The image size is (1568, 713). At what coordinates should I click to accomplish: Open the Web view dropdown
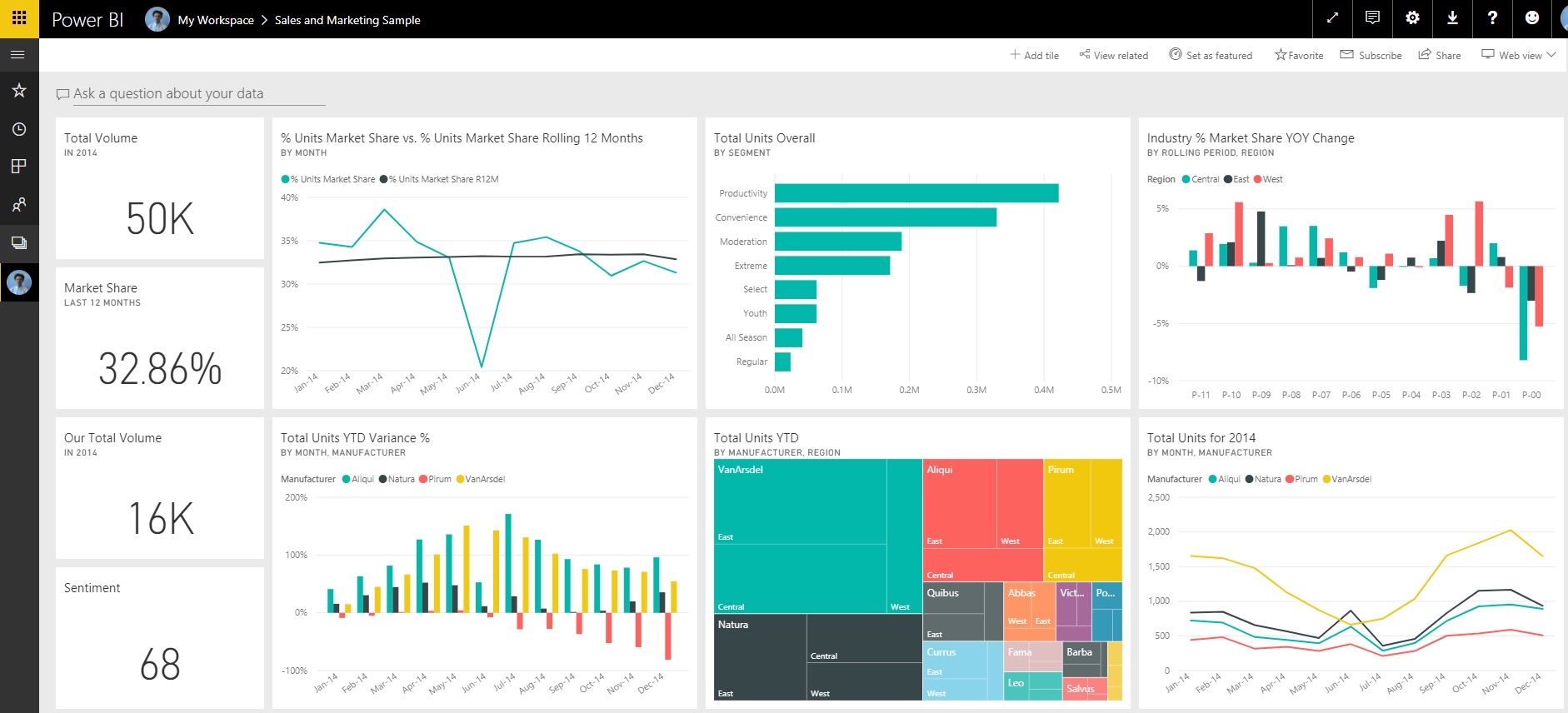click(x=1518, y=55)
